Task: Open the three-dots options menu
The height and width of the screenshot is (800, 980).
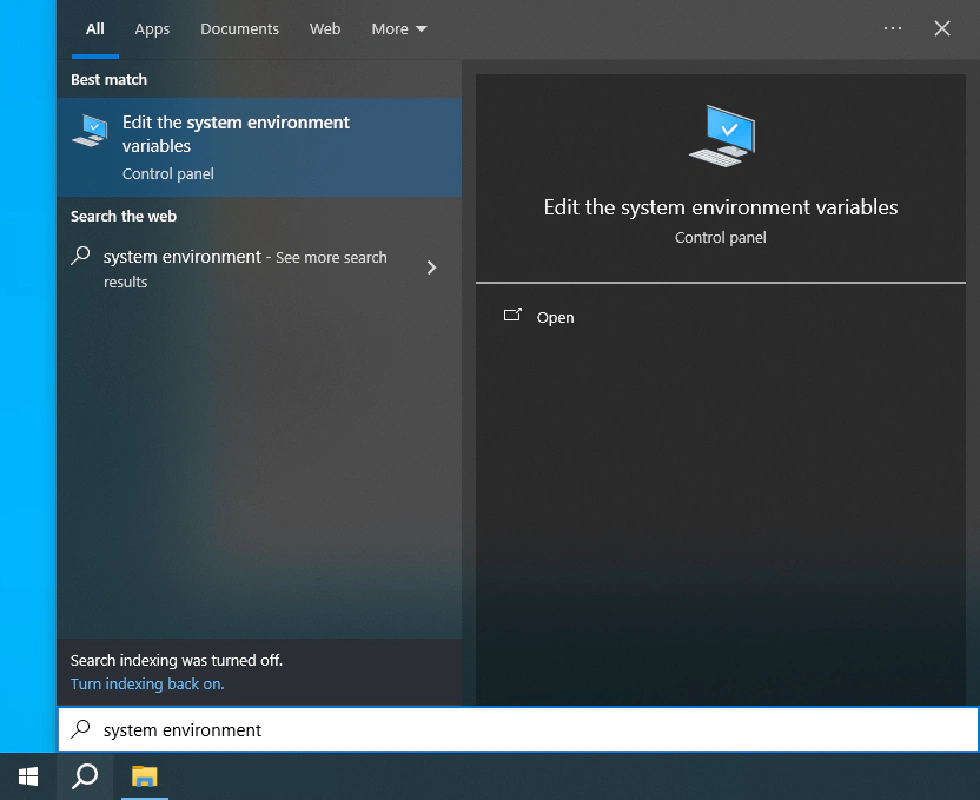Action: (x=893, y=29)
